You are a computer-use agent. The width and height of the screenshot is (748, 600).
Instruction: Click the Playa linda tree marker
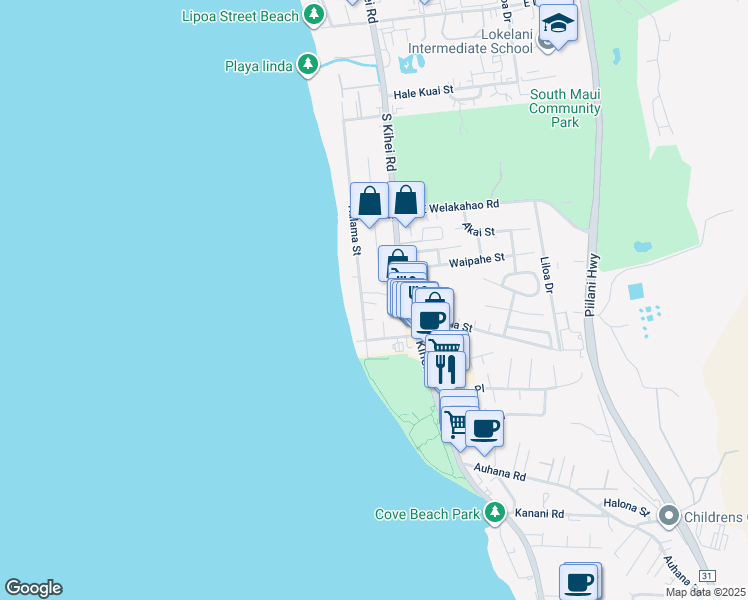(x=308, y=64)
